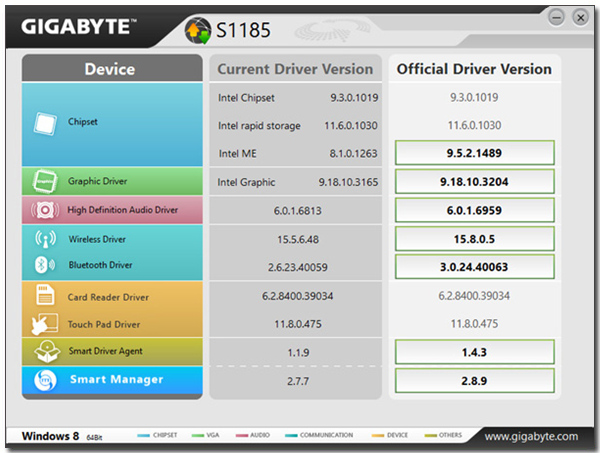Viewport: 600px width, 453px height.
Task: Click the Touch Pad hand icon
Action: click(x=45, y=324)
